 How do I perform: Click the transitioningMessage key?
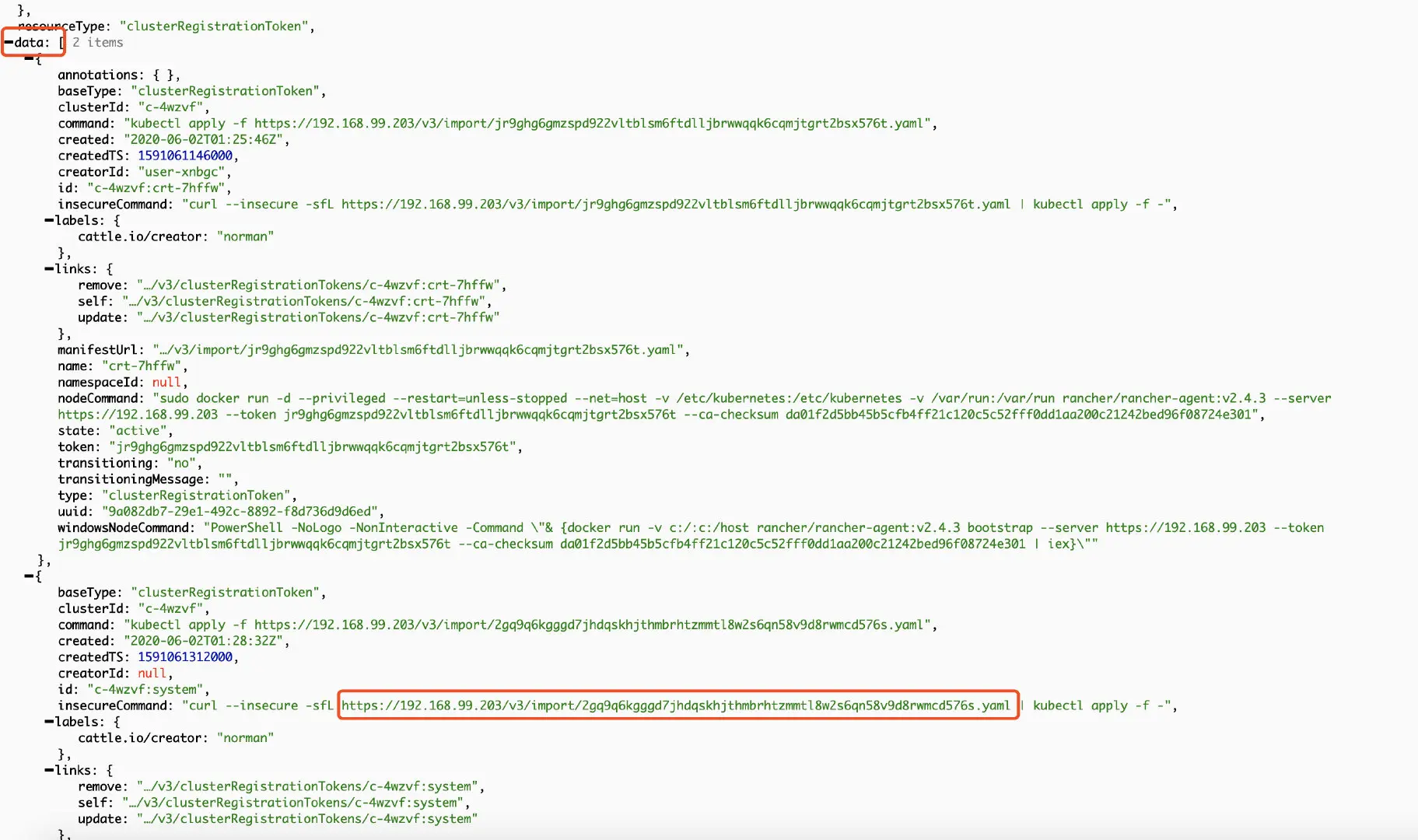(131, 480)
